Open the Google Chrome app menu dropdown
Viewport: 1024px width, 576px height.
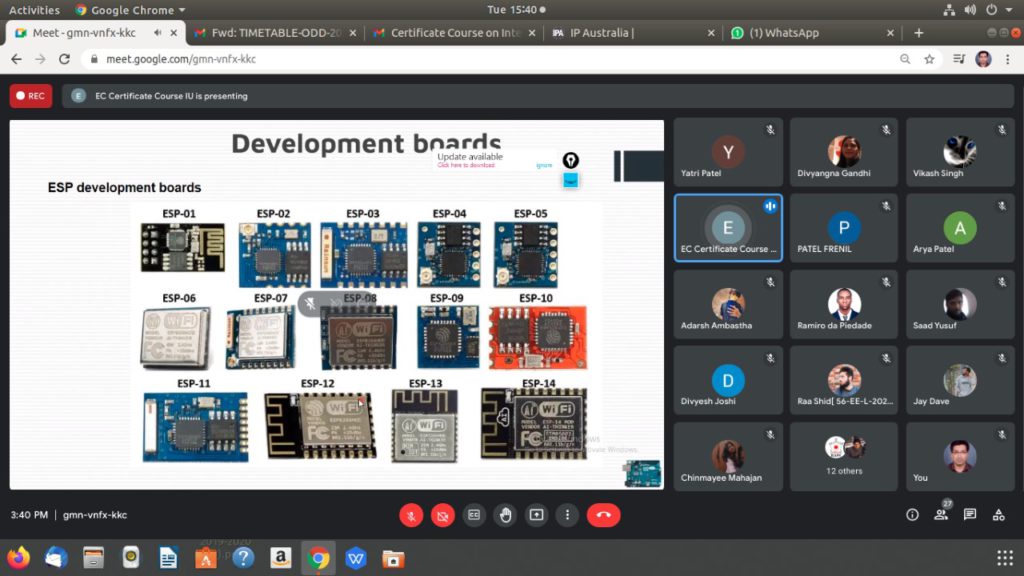point(131,10)
